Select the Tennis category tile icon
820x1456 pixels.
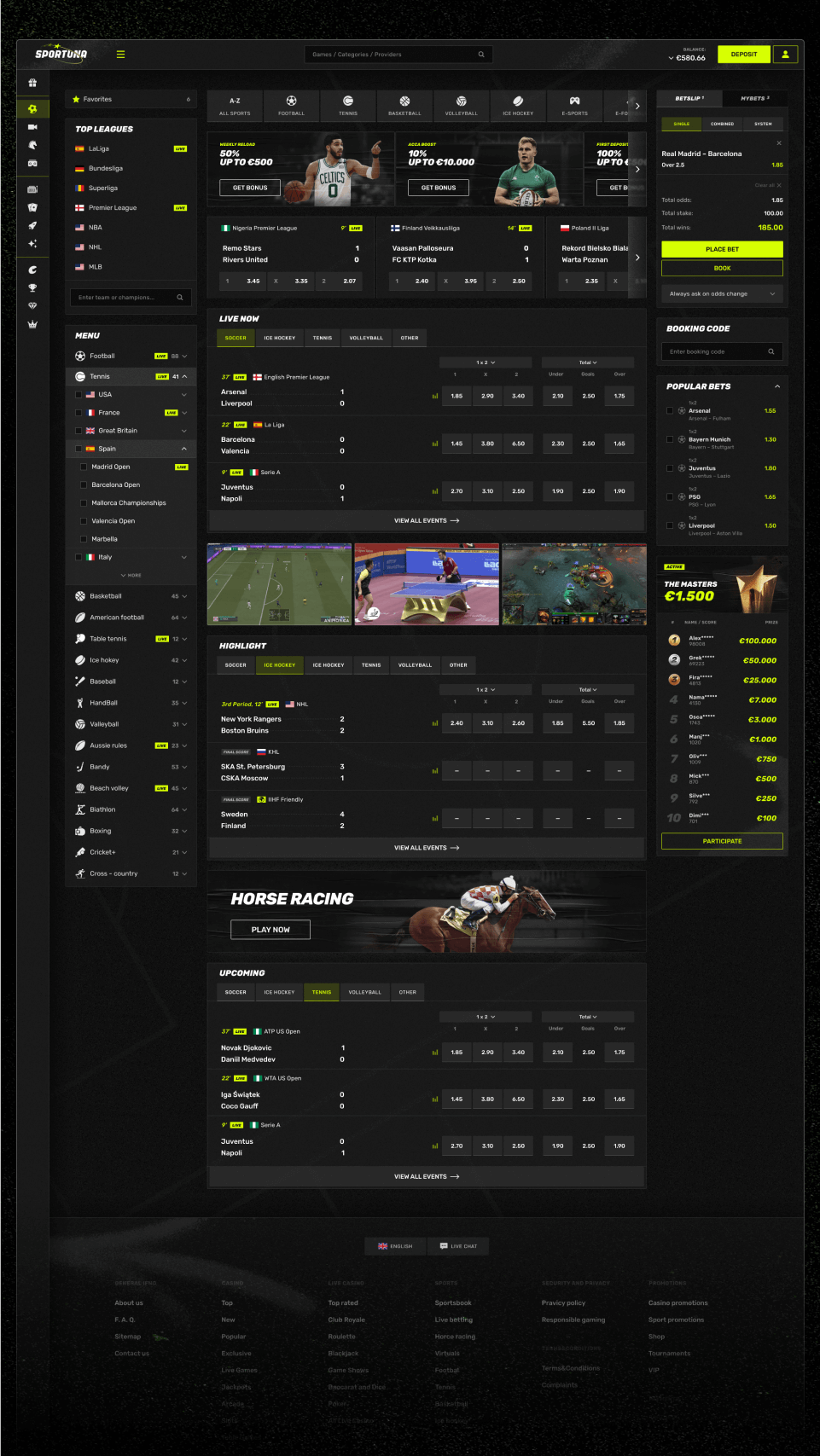coord(348,102)
